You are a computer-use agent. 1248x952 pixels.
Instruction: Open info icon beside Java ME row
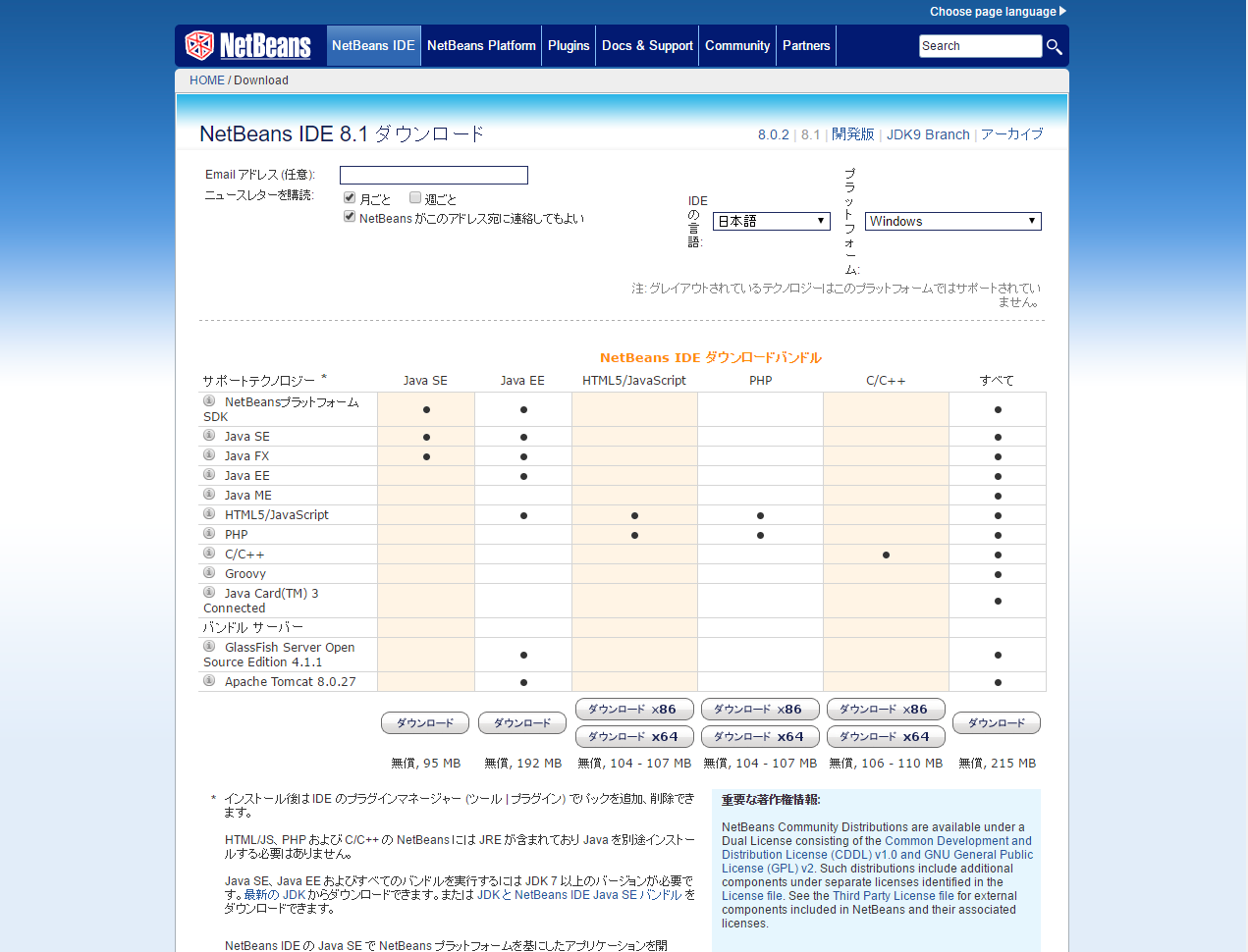[x=209, y=494]
